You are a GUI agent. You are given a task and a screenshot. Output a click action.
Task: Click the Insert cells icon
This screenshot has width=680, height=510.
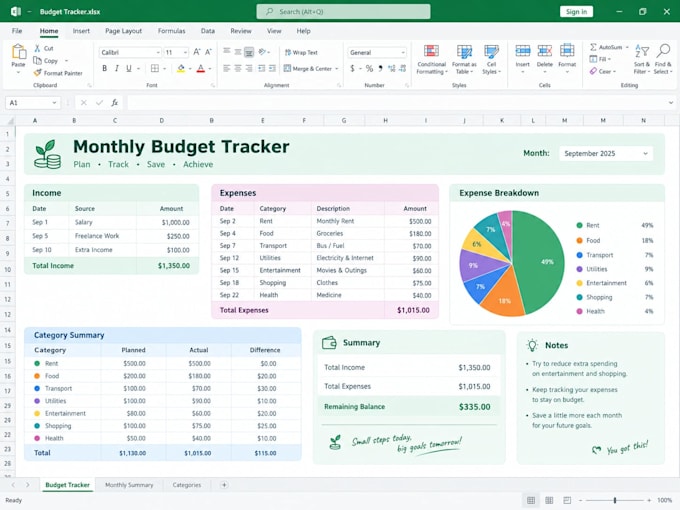[523, 51]
